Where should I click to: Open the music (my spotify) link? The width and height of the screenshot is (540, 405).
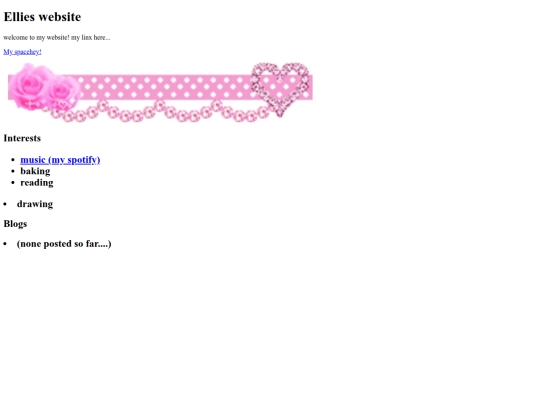(x=60, y=160)
